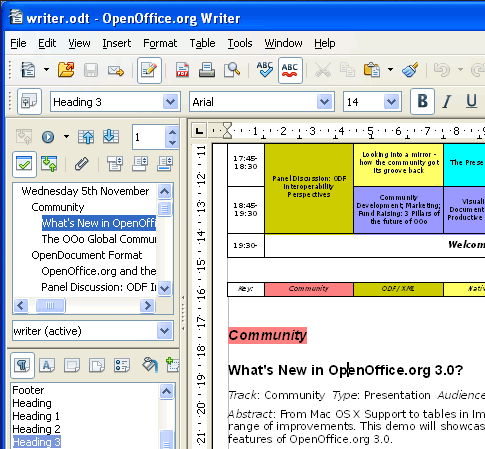Open the New document type dropdown arrow
This screenshot has width=485, height=449.
click(x=46, y=70)
